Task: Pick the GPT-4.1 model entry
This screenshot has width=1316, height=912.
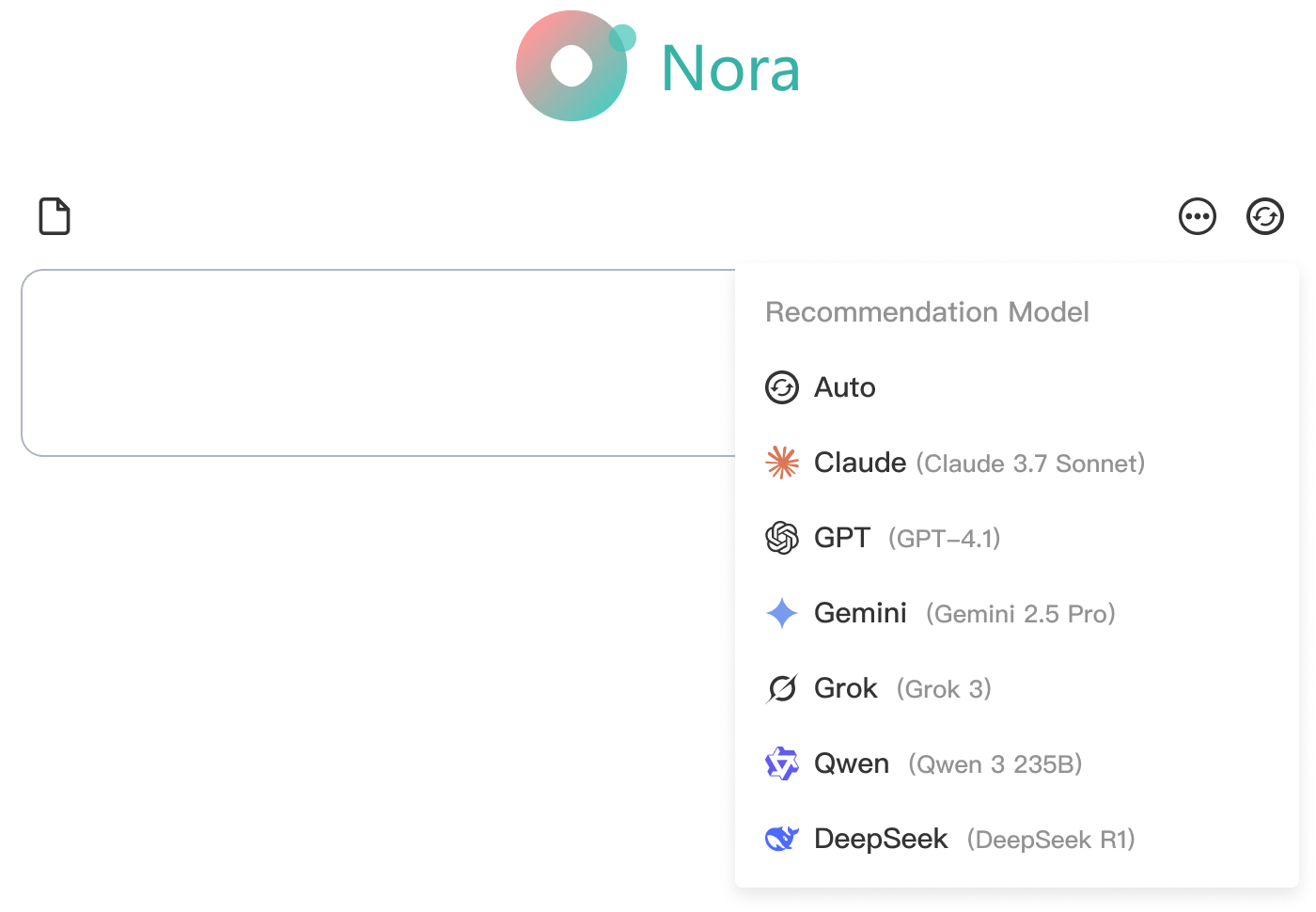Action: 1017,538
